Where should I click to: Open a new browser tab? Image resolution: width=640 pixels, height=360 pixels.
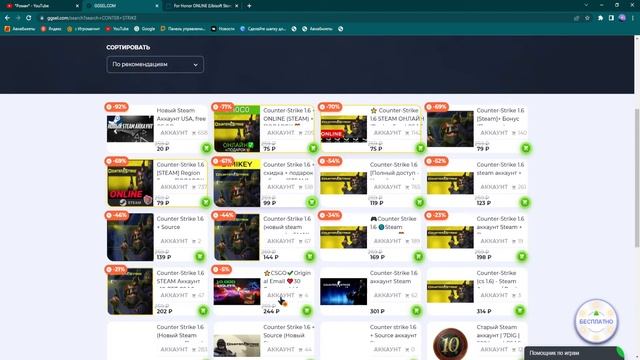click(249, 6)
